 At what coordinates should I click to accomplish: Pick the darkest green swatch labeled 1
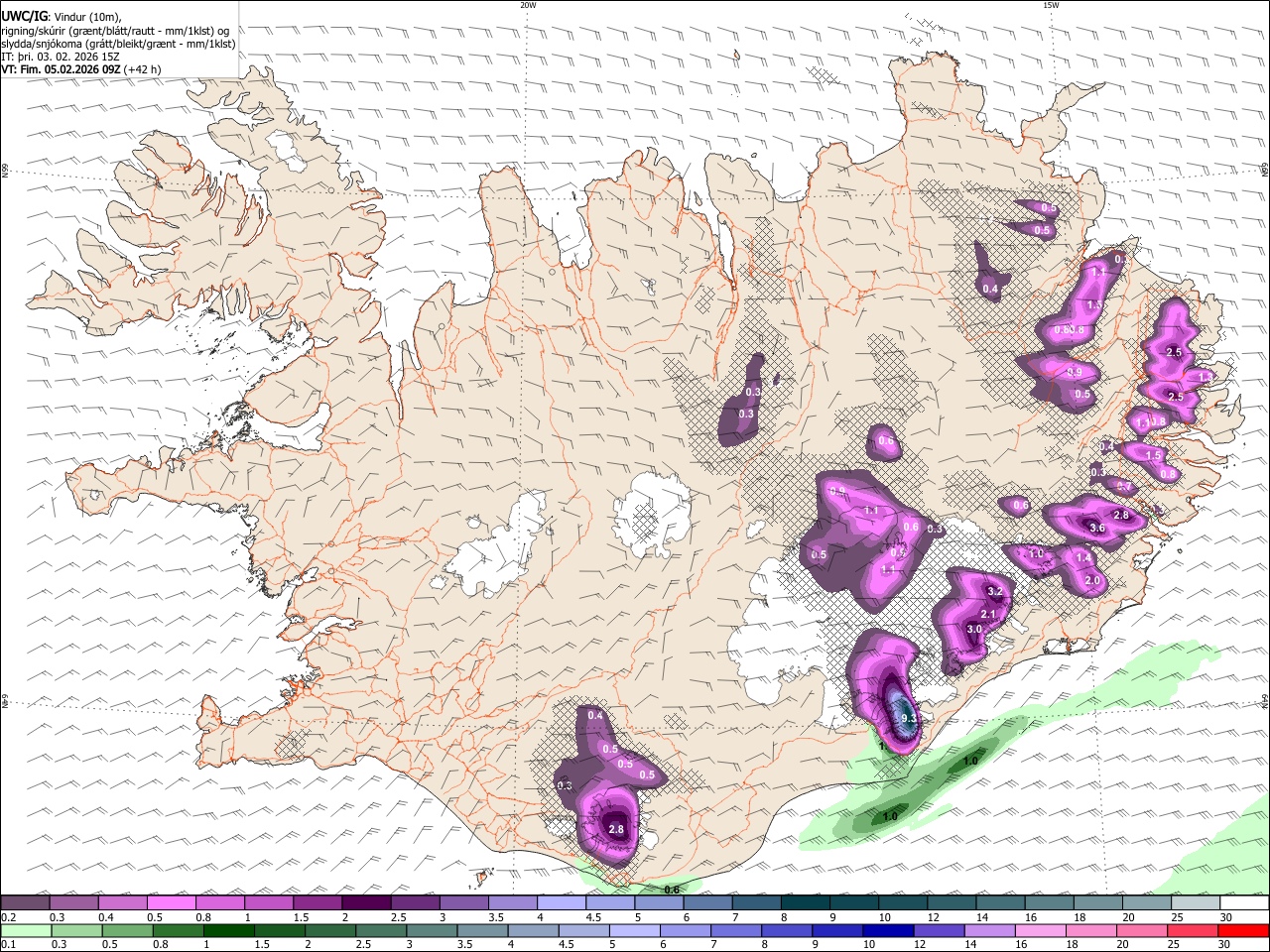click(228, 930)
